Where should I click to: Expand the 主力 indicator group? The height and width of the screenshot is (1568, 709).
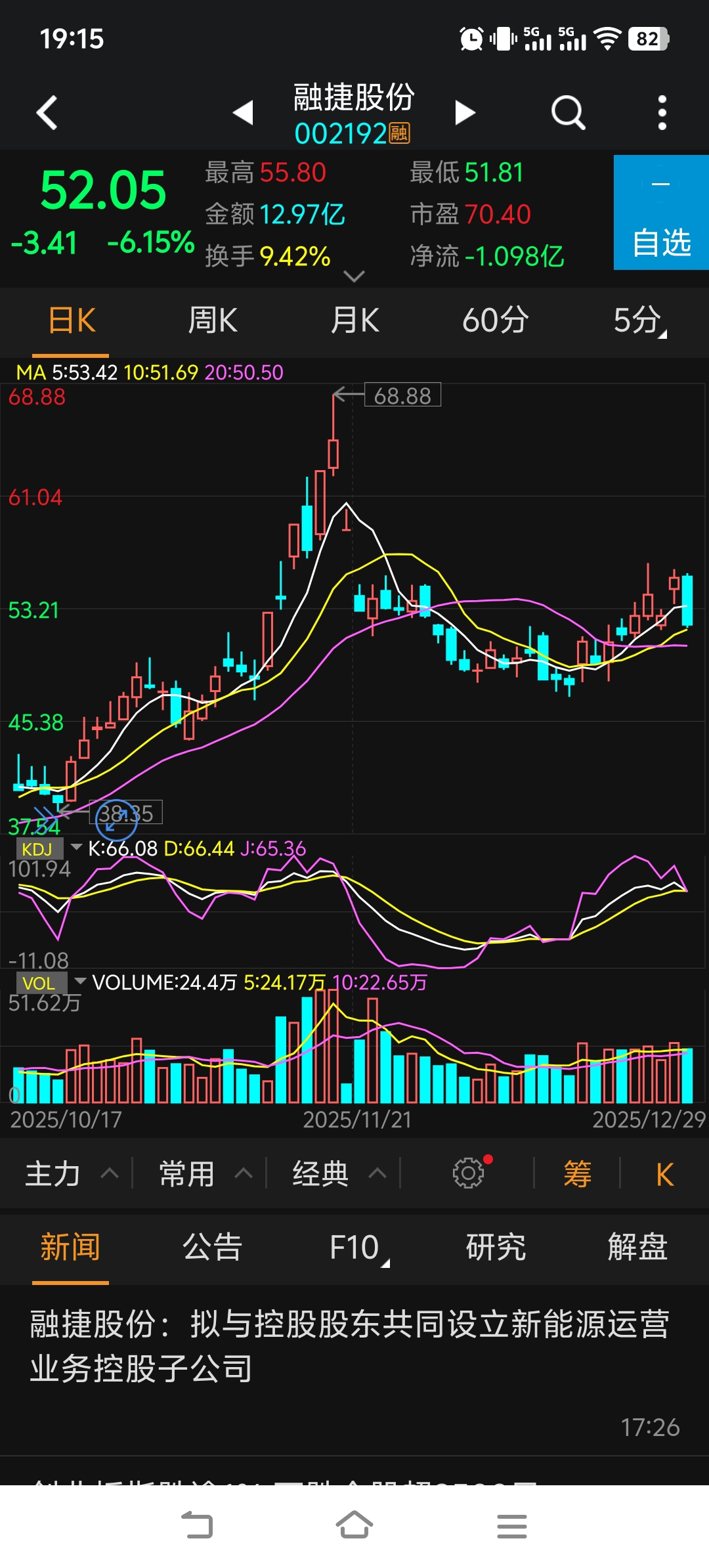click(72, 1173)
